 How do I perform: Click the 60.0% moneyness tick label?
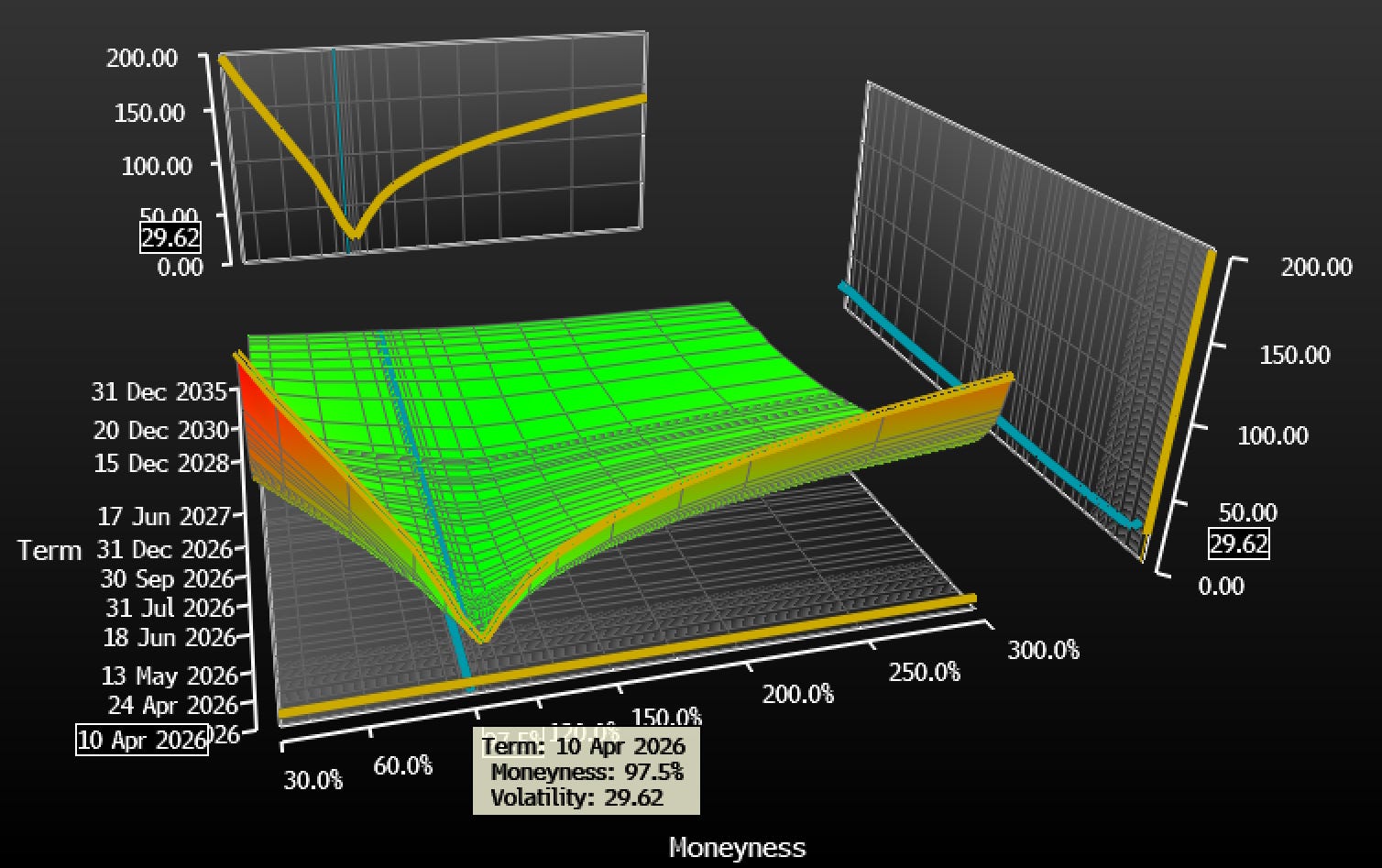(x=403, y=765)
